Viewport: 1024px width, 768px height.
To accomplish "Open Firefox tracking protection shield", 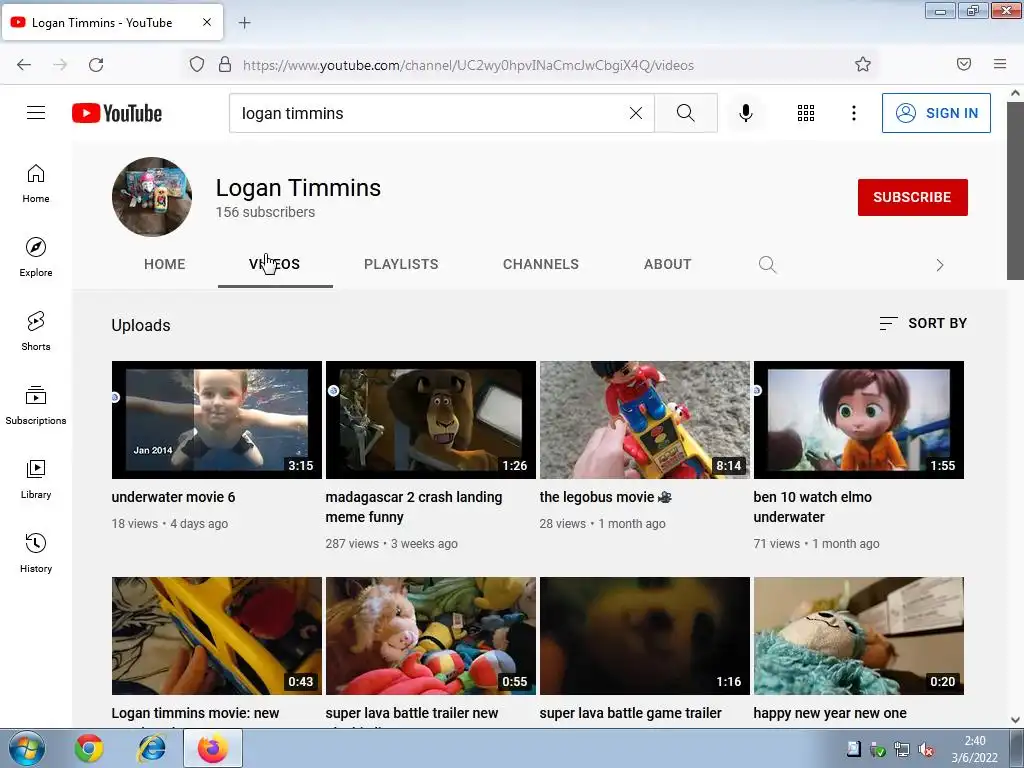I will click(197, 65).
